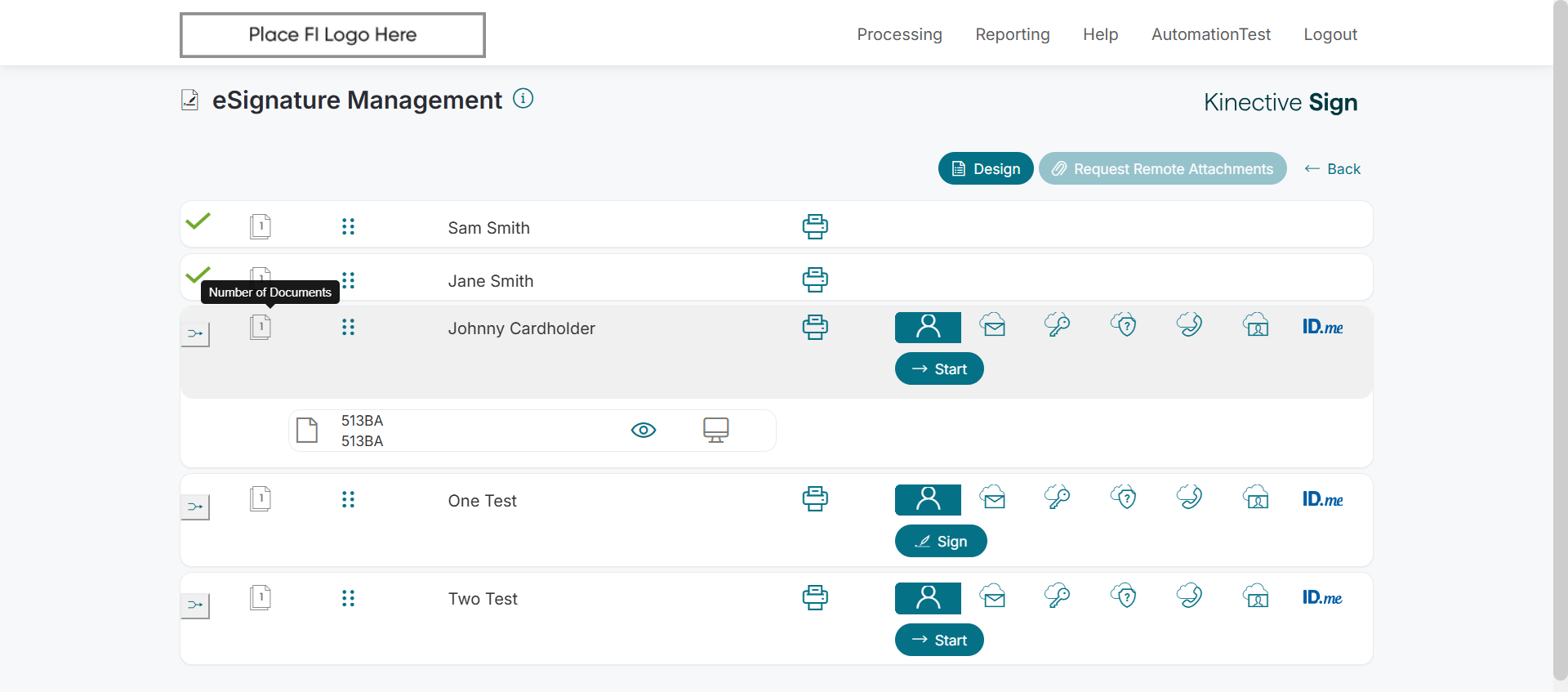
Task: Select in-person signer option for Johnny Cardholder
Action: tap(928, 327)
